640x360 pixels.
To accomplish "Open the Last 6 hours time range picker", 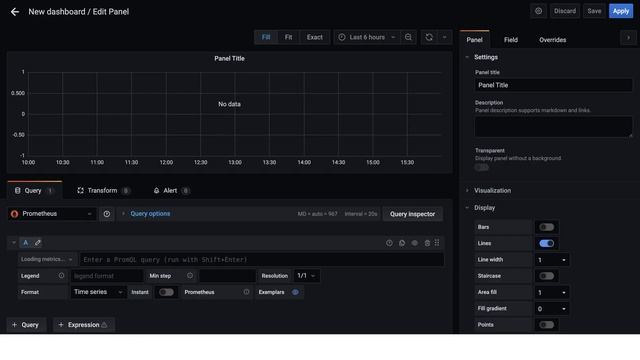I will point(366,37).
